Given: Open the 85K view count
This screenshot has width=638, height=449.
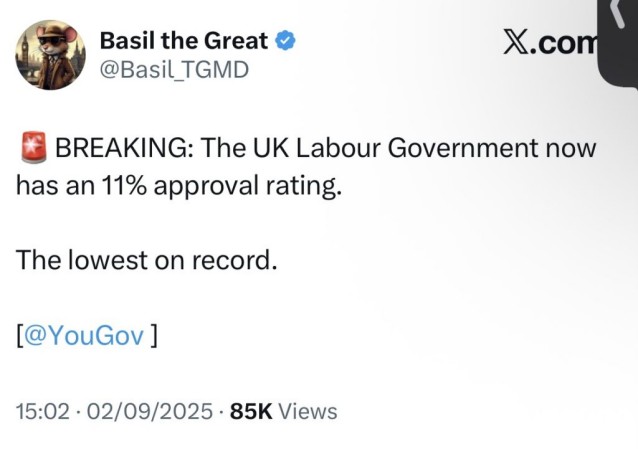Looking at the screenshot, I should coord(251,411).
